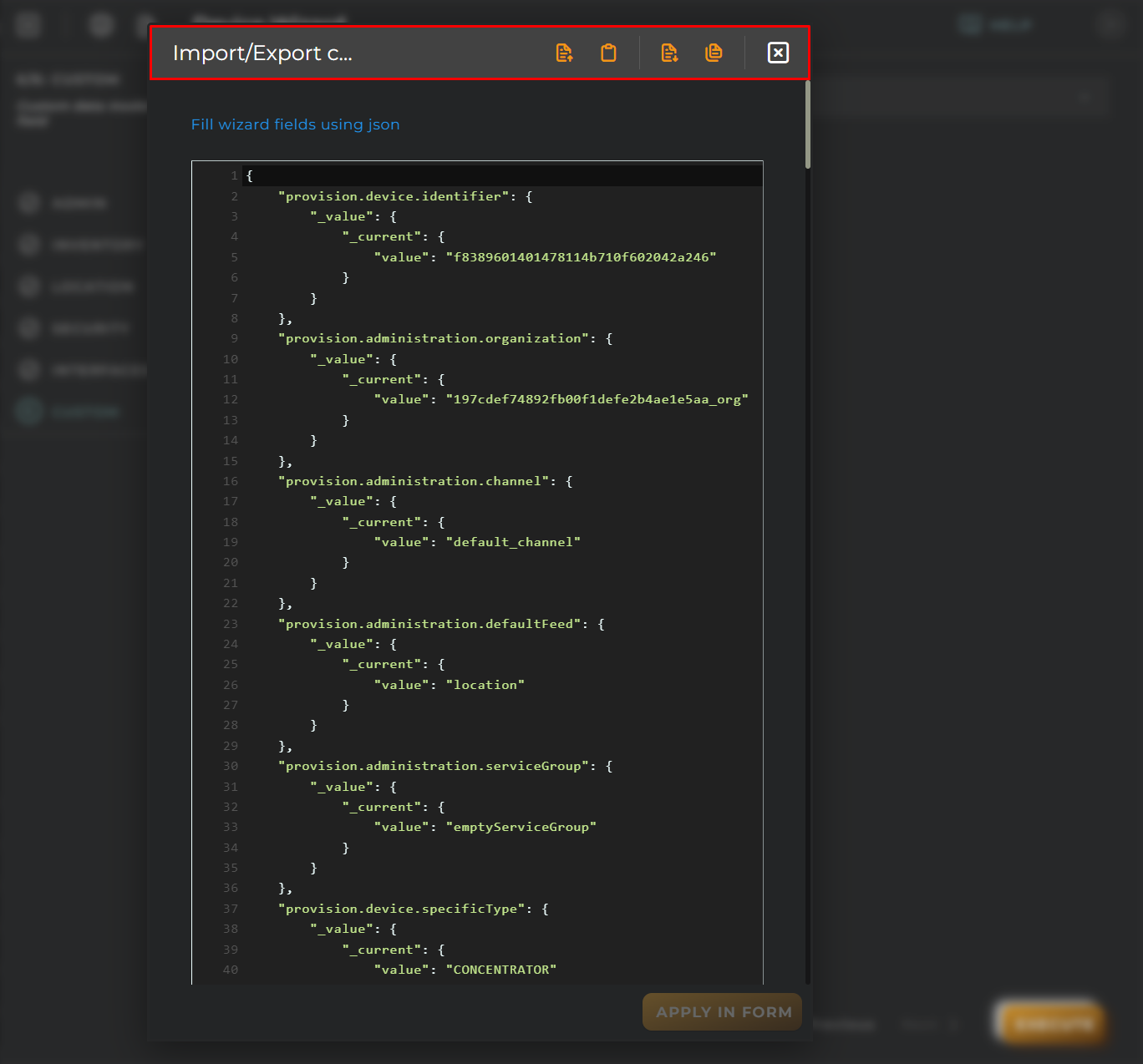Click line number 23 in the gutter
1143x1064 pixels.
pyautogui.click(x=231, y=624)
